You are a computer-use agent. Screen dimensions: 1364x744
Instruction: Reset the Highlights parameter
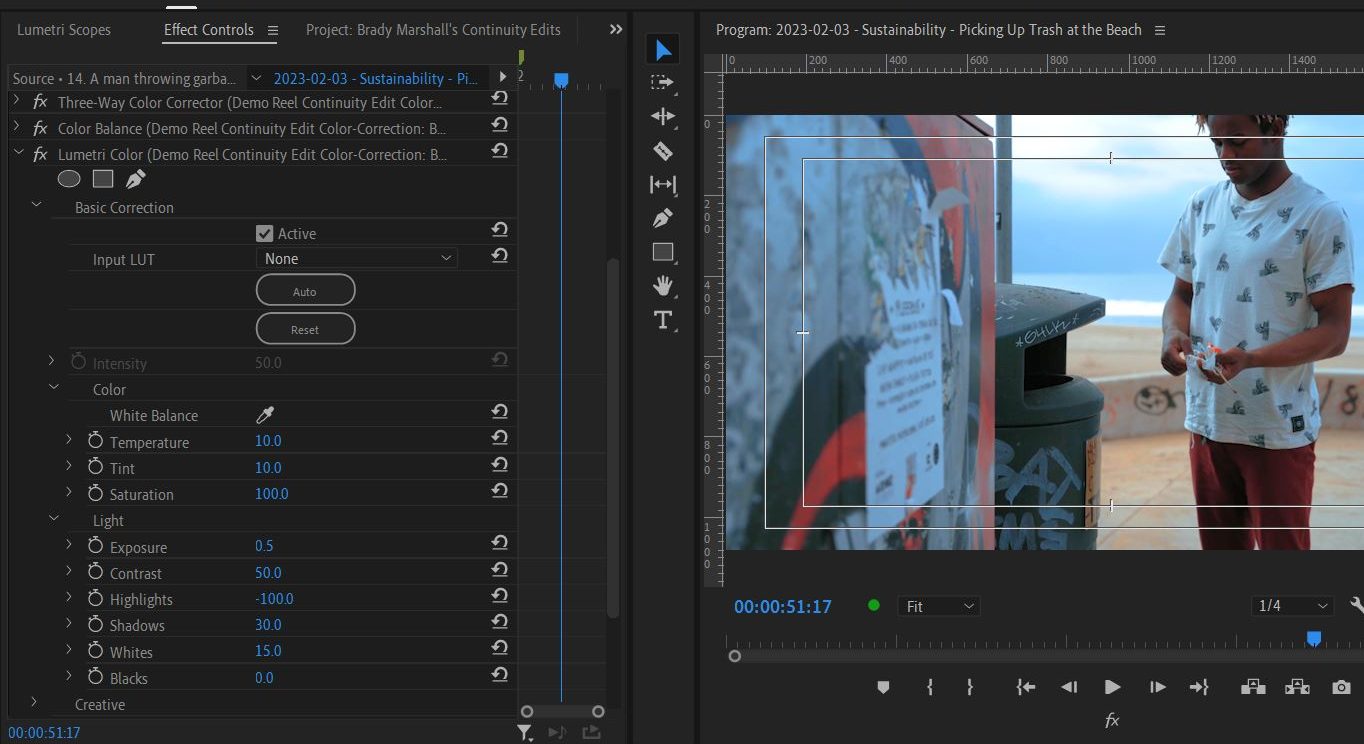coord(499,595)
